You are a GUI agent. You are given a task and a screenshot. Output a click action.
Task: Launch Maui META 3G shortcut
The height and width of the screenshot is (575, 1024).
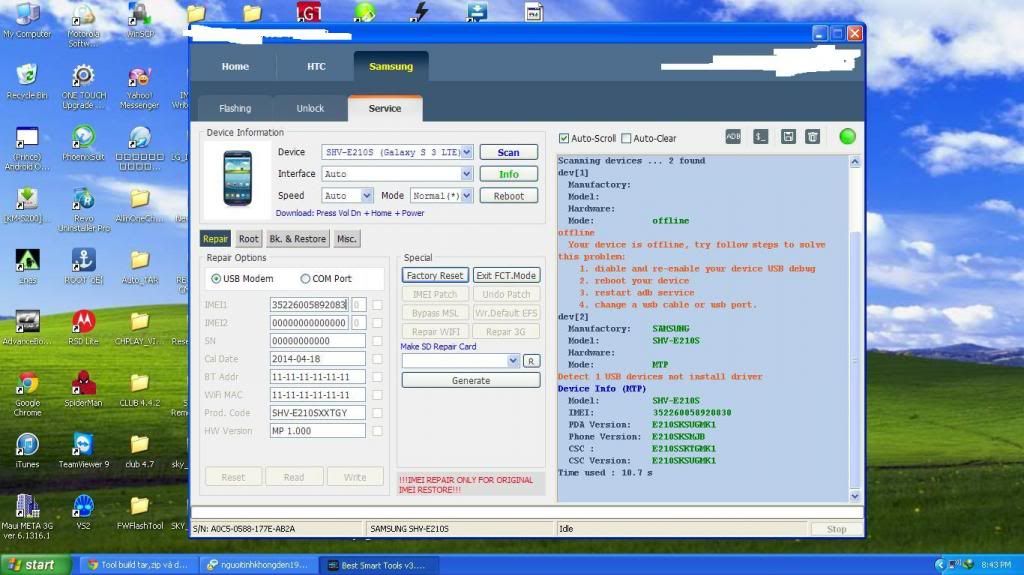click(x=26, y=517)
